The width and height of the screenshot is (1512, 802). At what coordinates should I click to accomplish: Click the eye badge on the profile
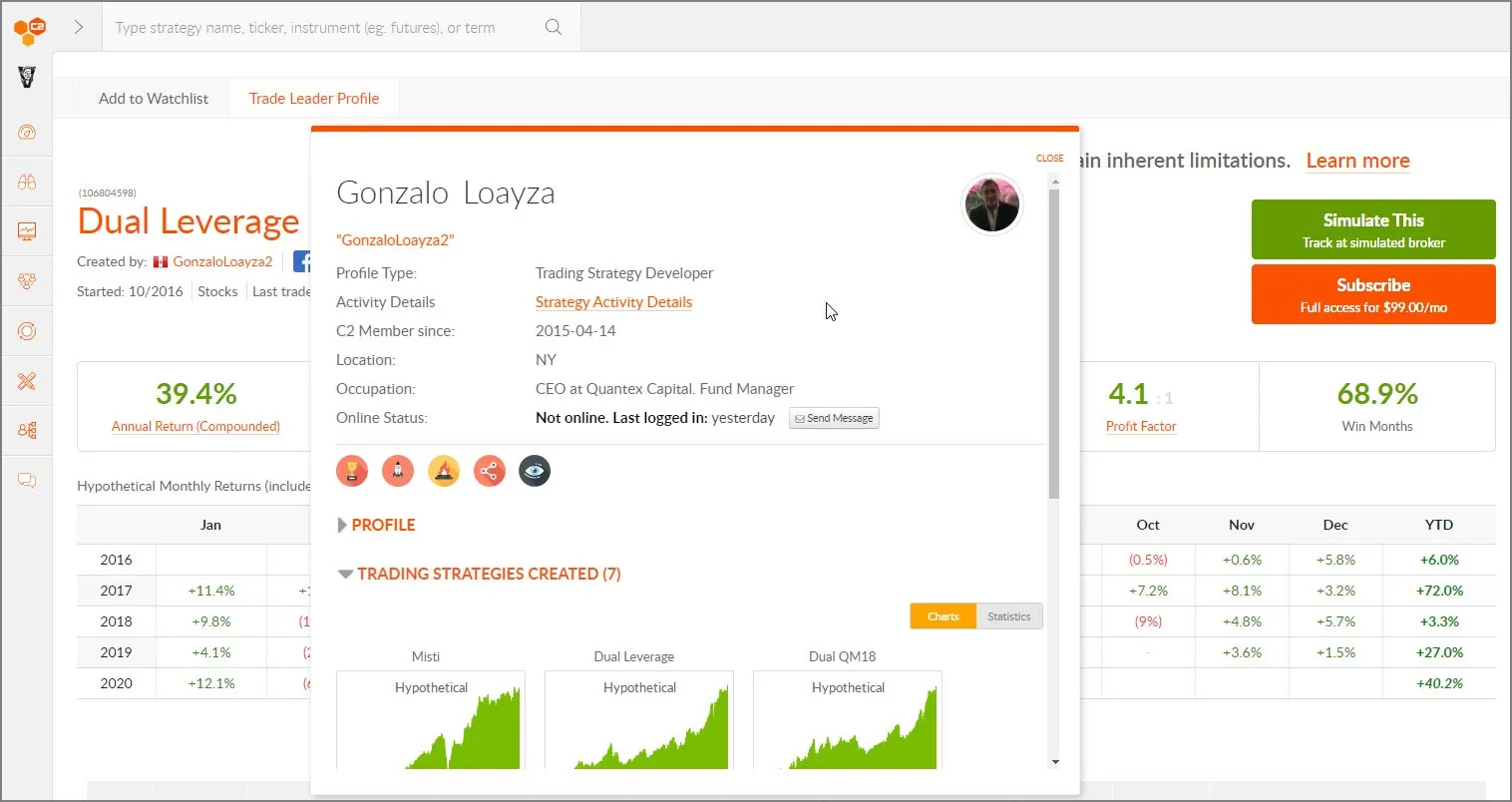tap(535, 470)
